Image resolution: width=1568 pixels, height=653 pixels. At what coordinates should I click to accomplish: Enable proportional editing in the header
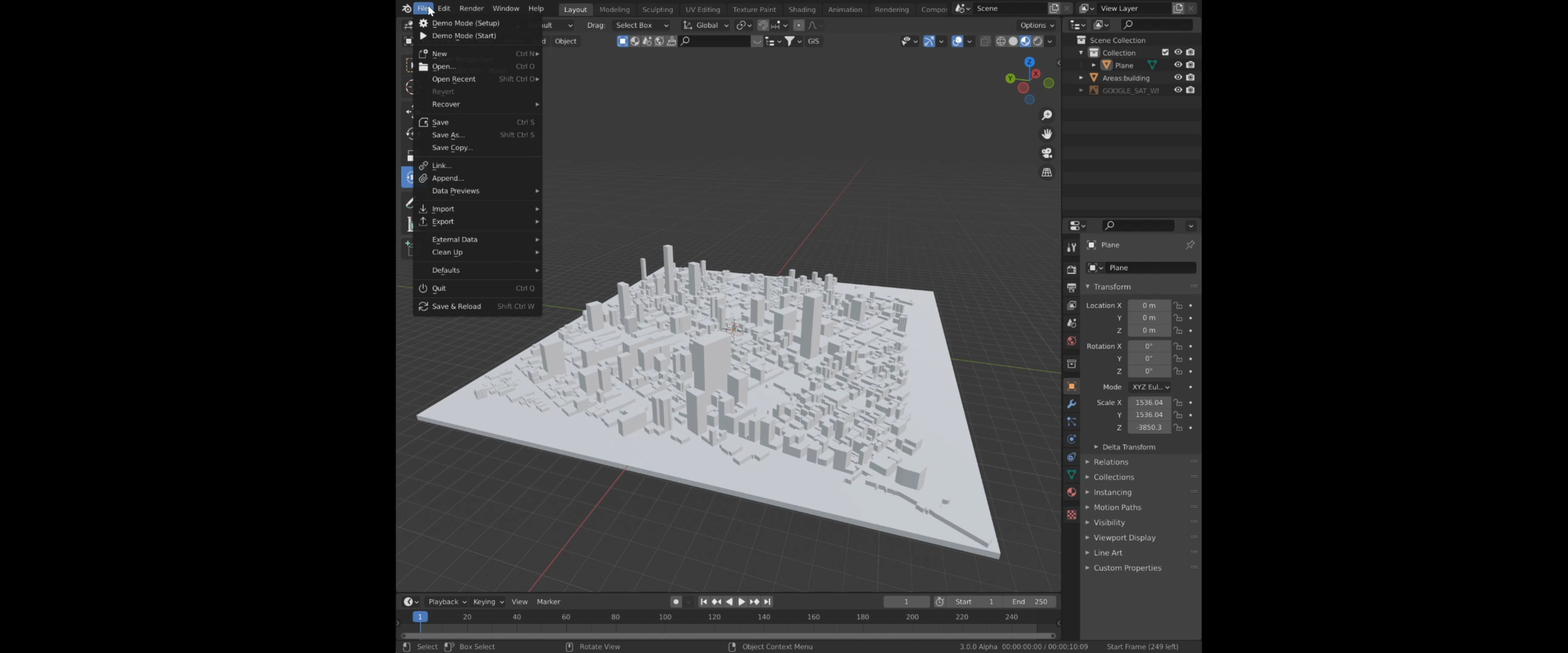tap(798, 25)
